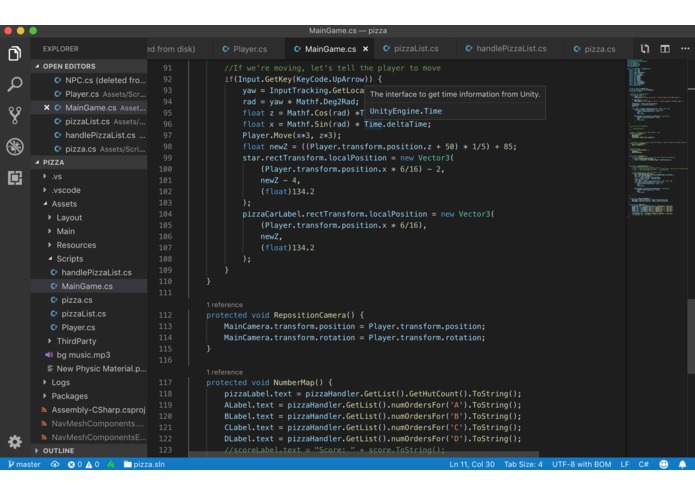Select MainGame.cs under Scripts folder
This screenshot has height=494, width=695.
pyautogui.click(x=89, y=286)
